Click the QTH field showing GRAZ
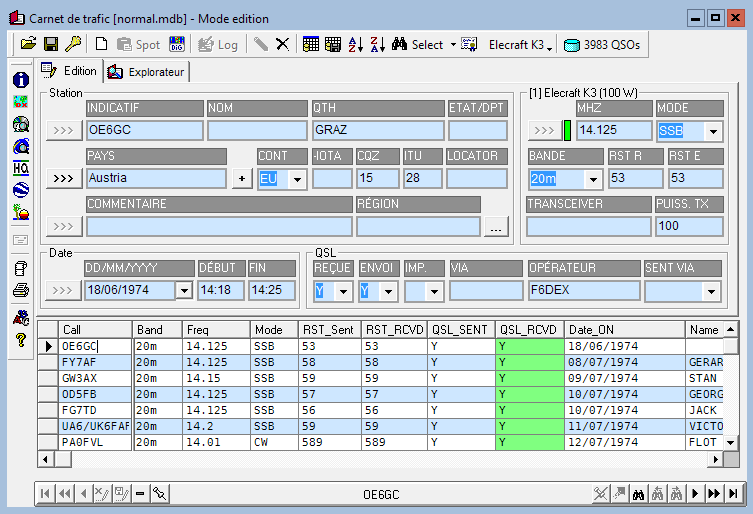 click(x=378, y=130)
